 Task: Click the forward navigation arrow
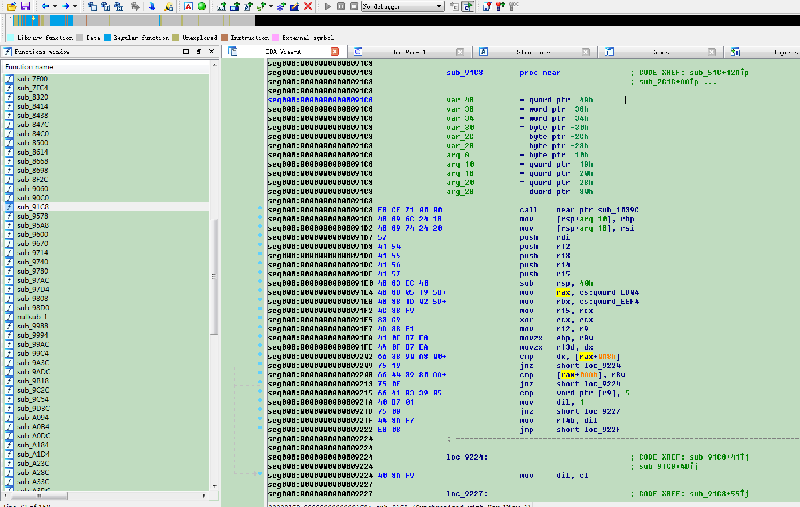(66, 6)
